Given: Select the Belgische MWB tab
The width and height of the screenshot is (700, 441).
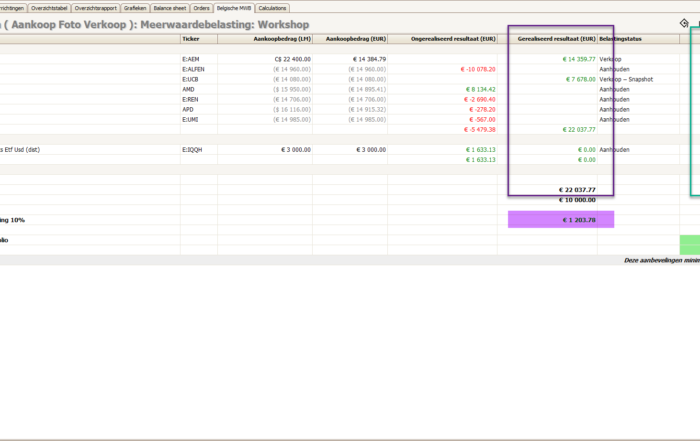Looking at the screenshot, I should (x=235, y=8).
